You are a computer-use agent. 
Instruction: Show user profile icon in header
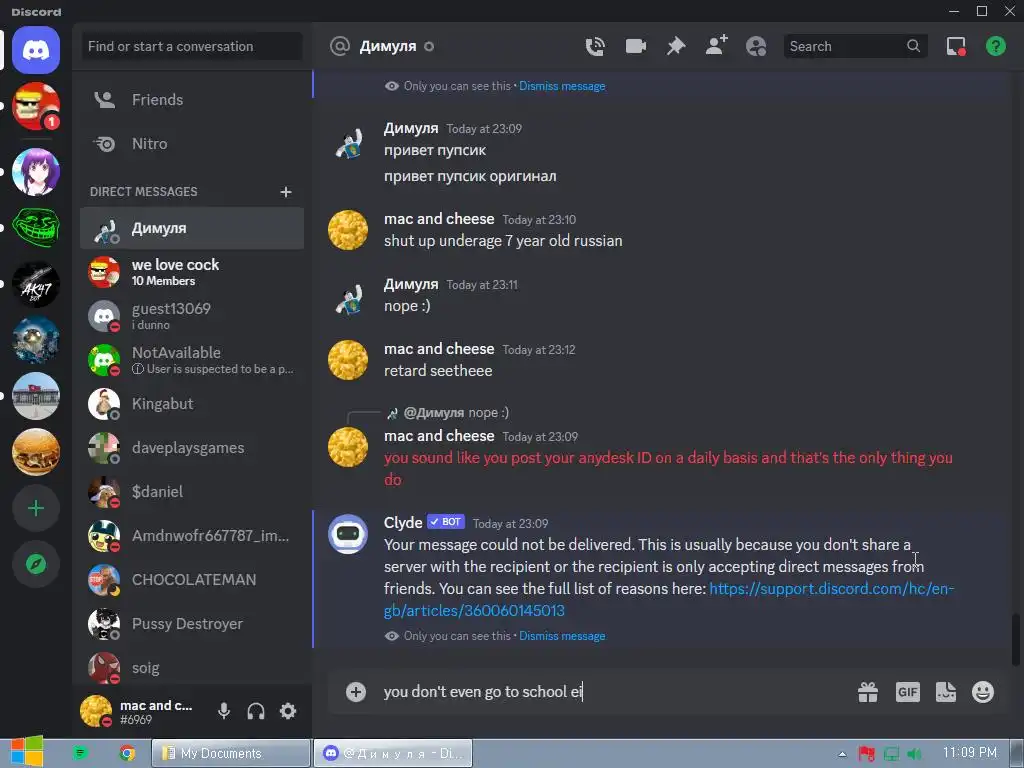(x=756, y=46)
